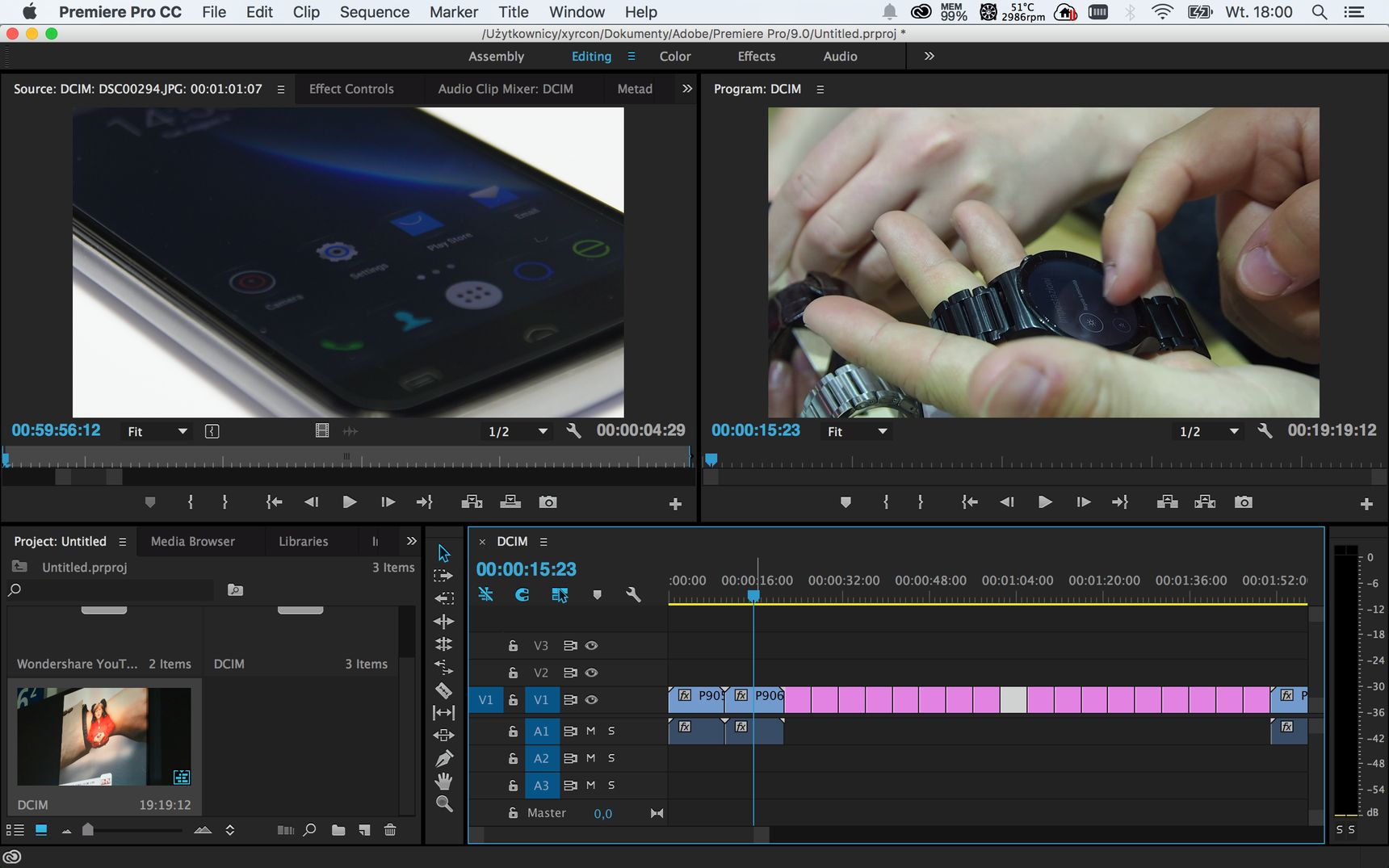Select the Razor tool
This screenshot has width=1389, height=868.
pos(443,690)
